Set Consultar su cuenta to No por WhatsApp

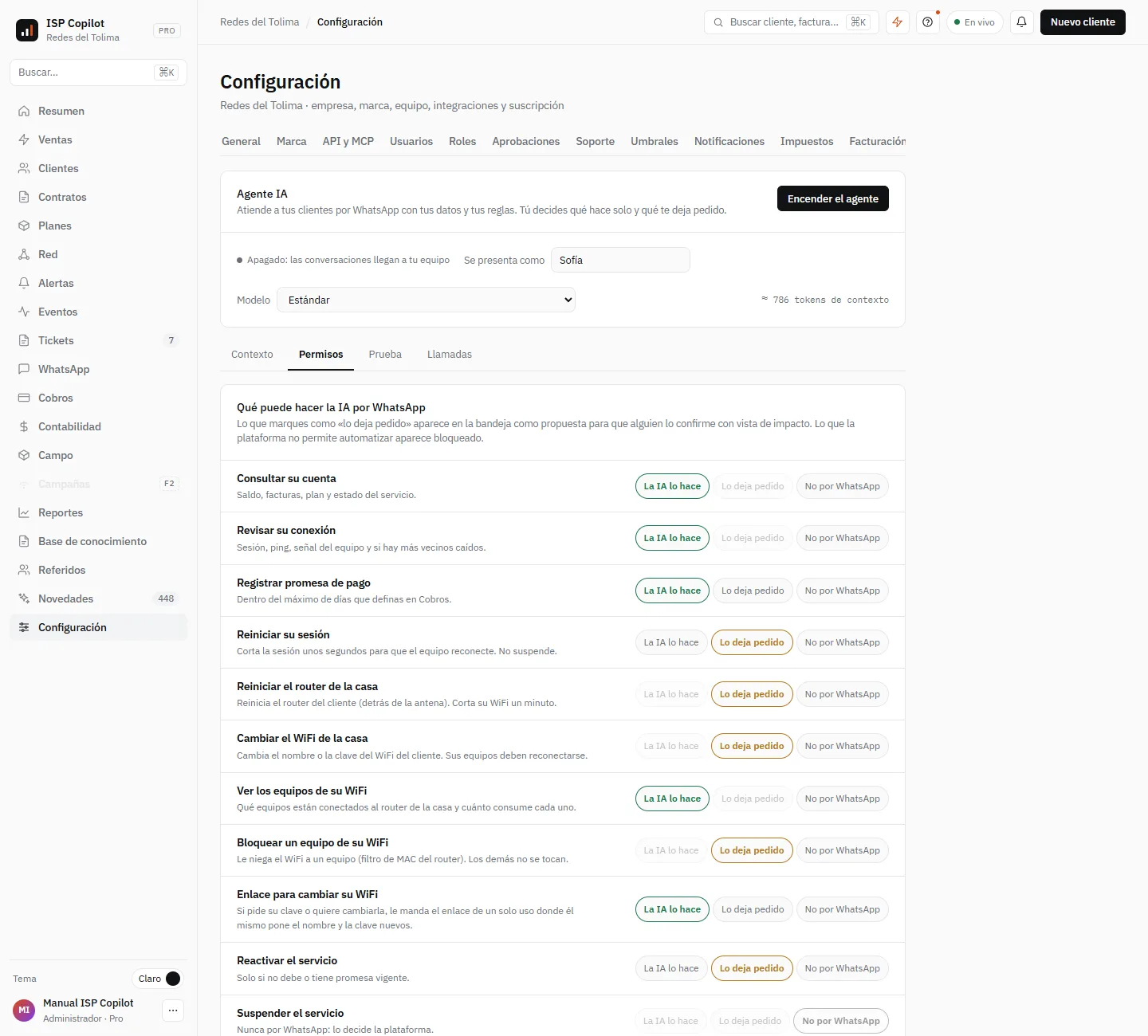pyautogui.click(x=842, y=486)
